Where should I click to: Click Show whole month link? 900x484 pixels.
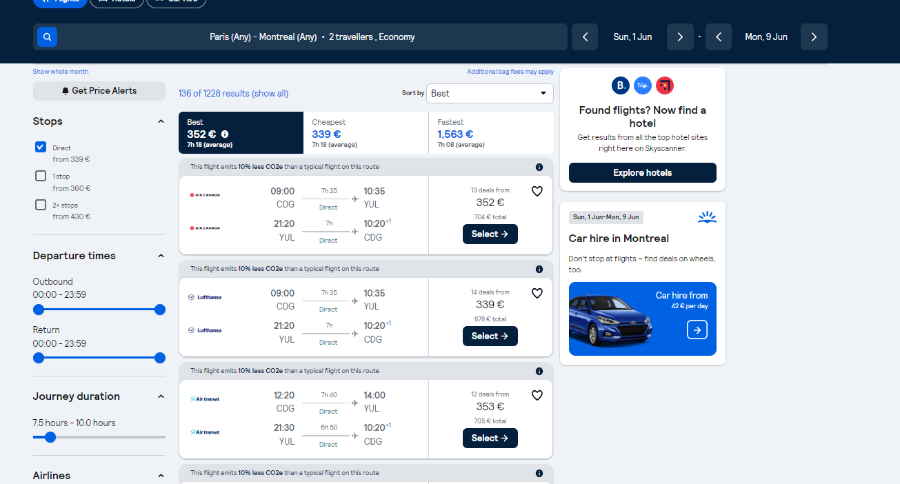pyautogui.click(x=60, y=72)
